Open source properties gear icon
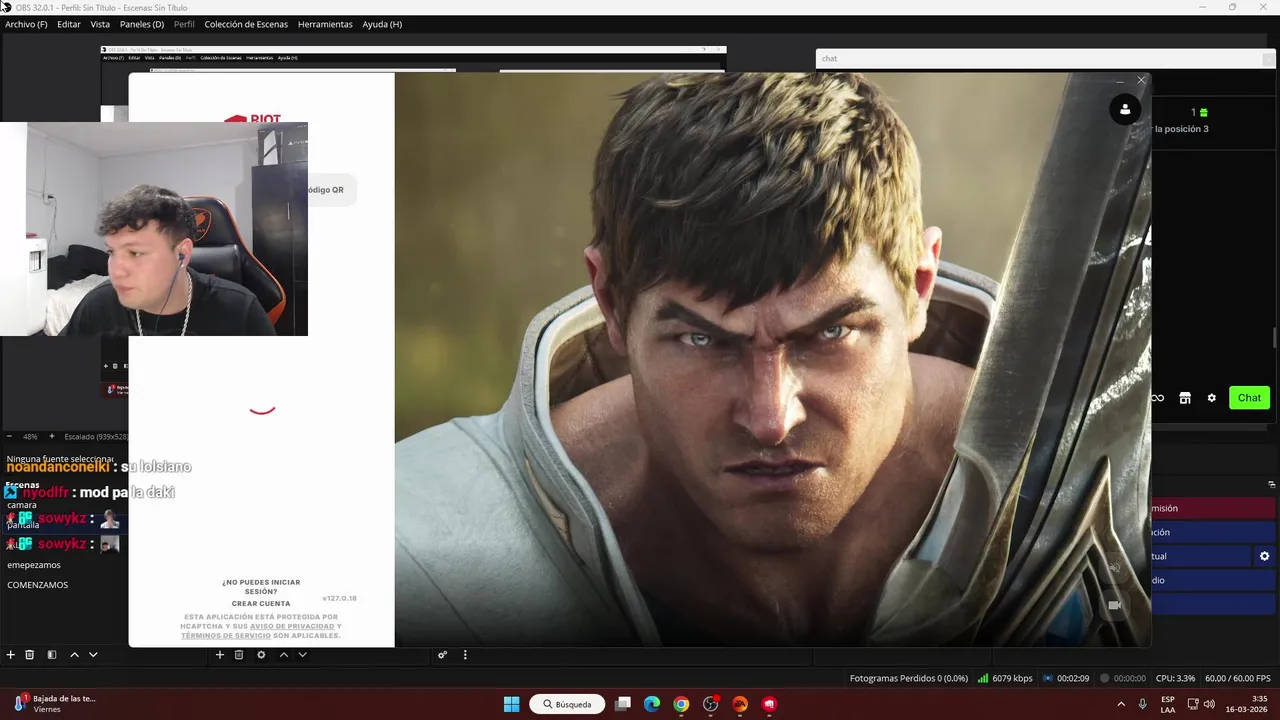1280x720 pixels. pos(261,655)
